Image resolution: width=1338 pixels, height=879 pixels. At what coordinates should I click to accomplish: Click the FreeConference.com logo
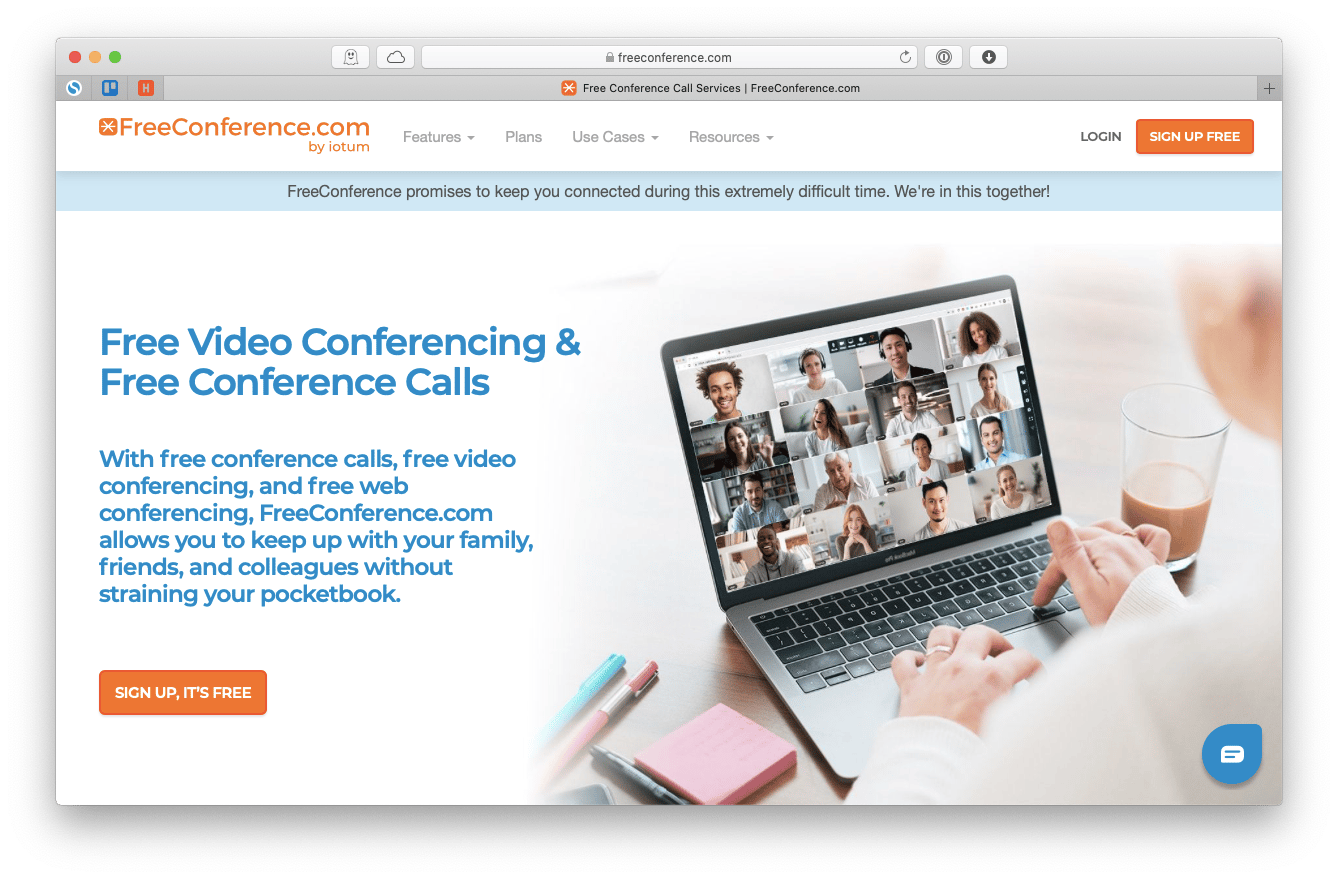click(234, 134)
